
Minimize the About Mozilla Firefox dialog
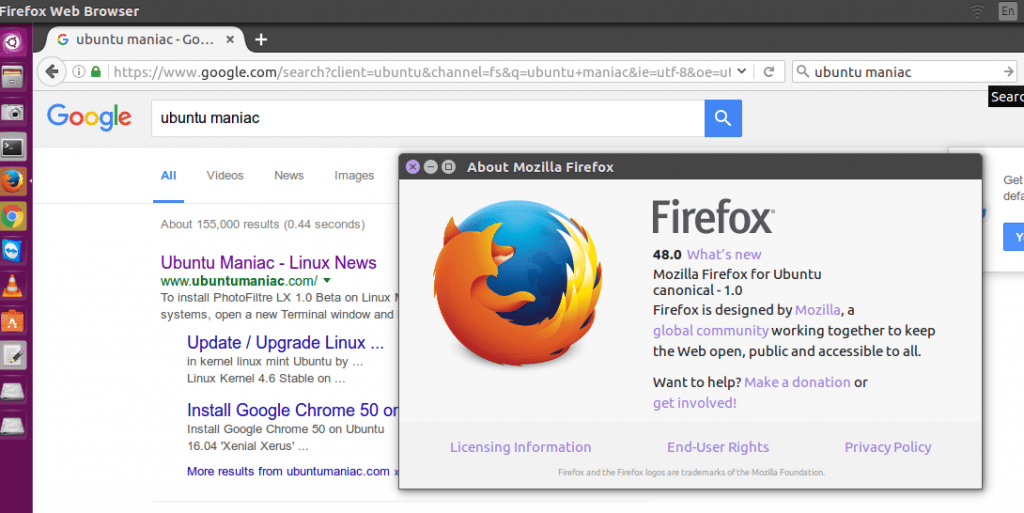(x=430, y=167)
